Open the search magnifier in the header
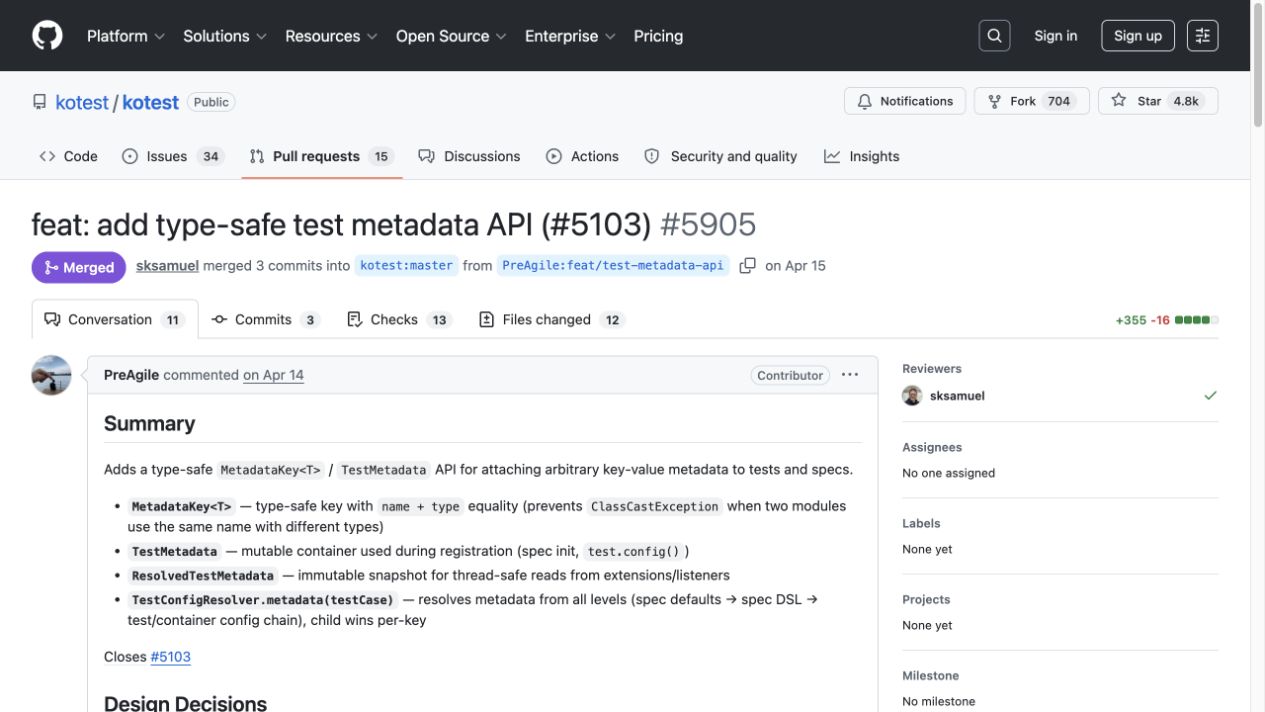1265x712 pixels. pyautogui.click(x=994, y=36)
